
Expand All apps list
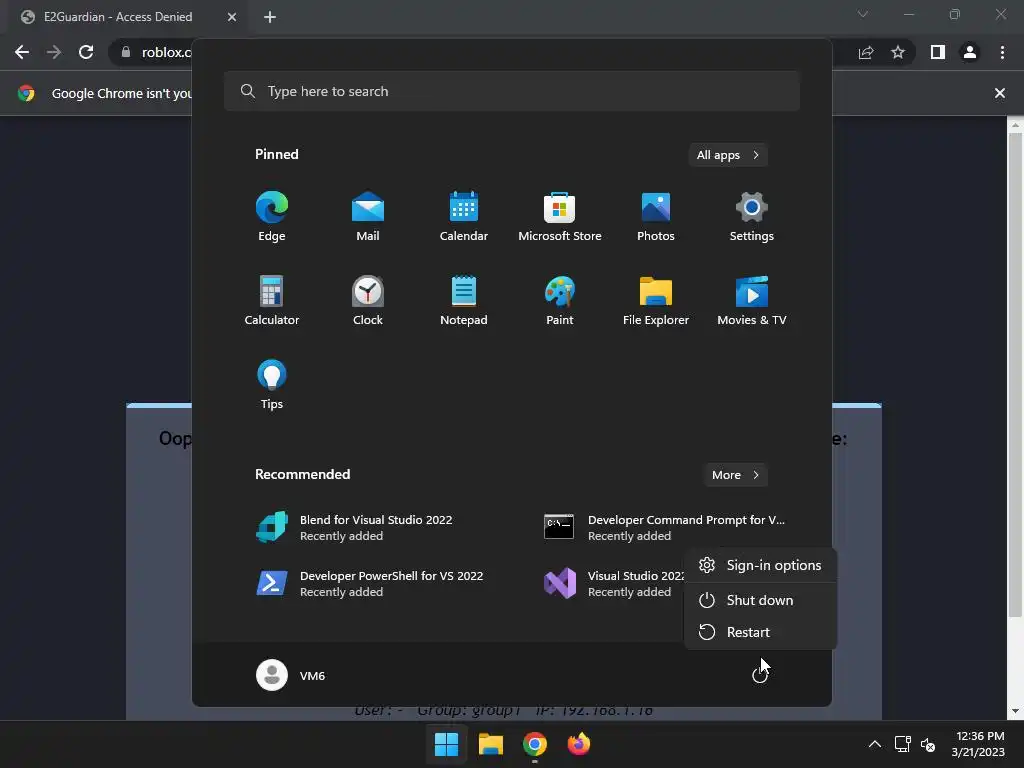point(728,155)
